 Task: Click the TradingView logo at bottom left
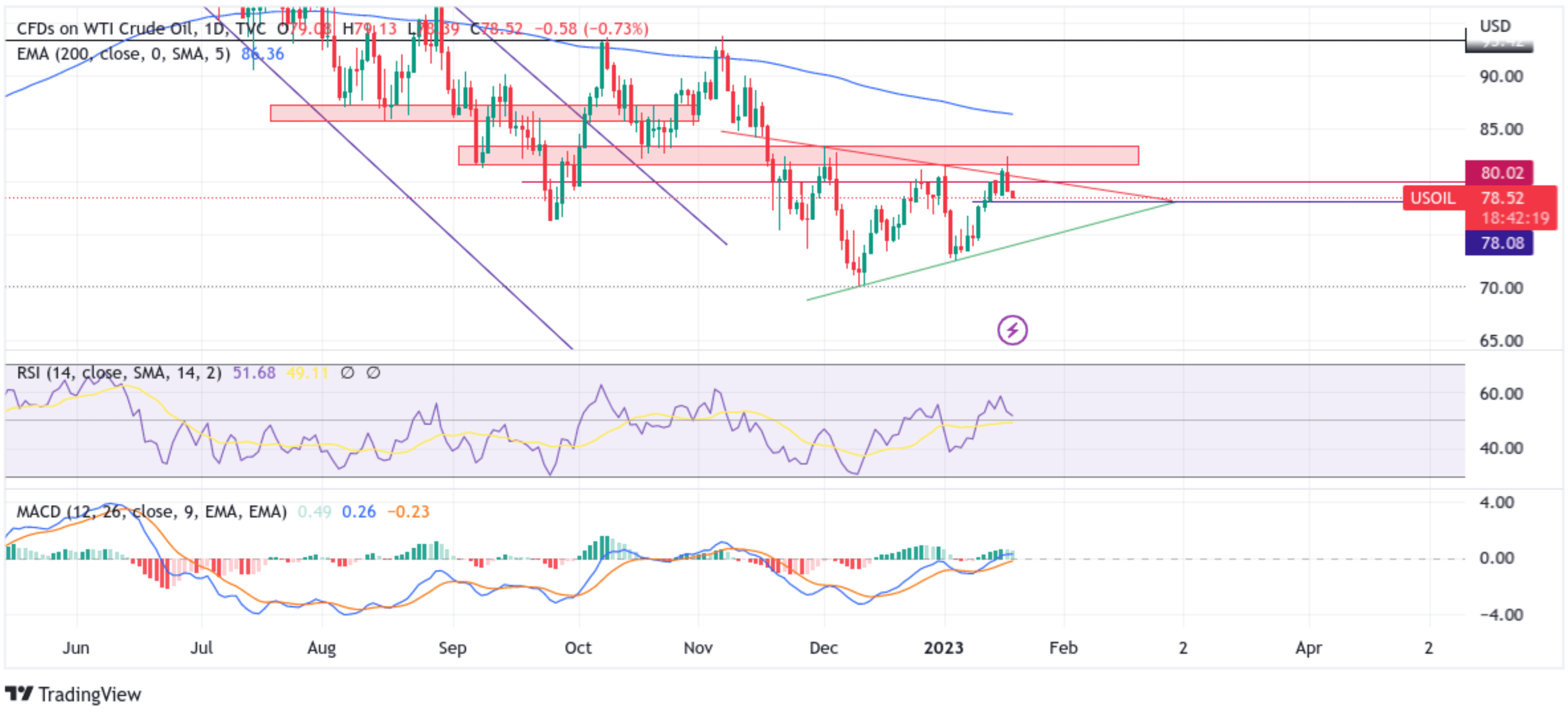(x=73, y=694)
